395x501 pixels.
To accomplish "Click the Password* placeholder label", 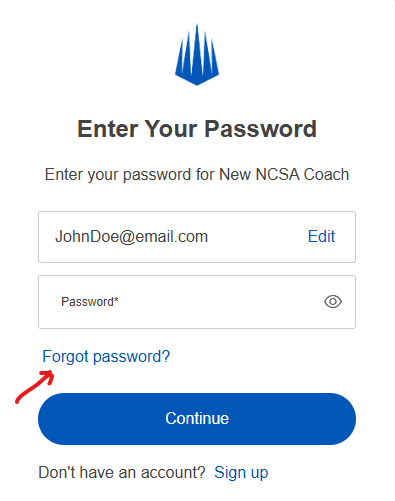I will (x=90, y=302).
